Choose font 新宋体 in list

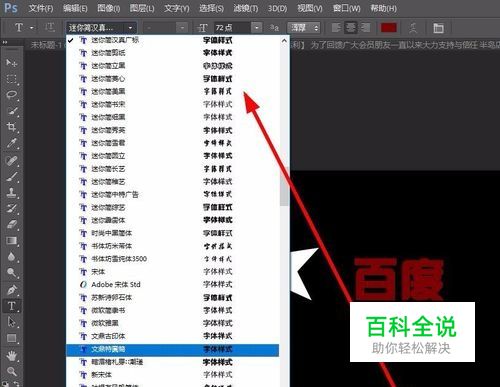pos(173,375)
